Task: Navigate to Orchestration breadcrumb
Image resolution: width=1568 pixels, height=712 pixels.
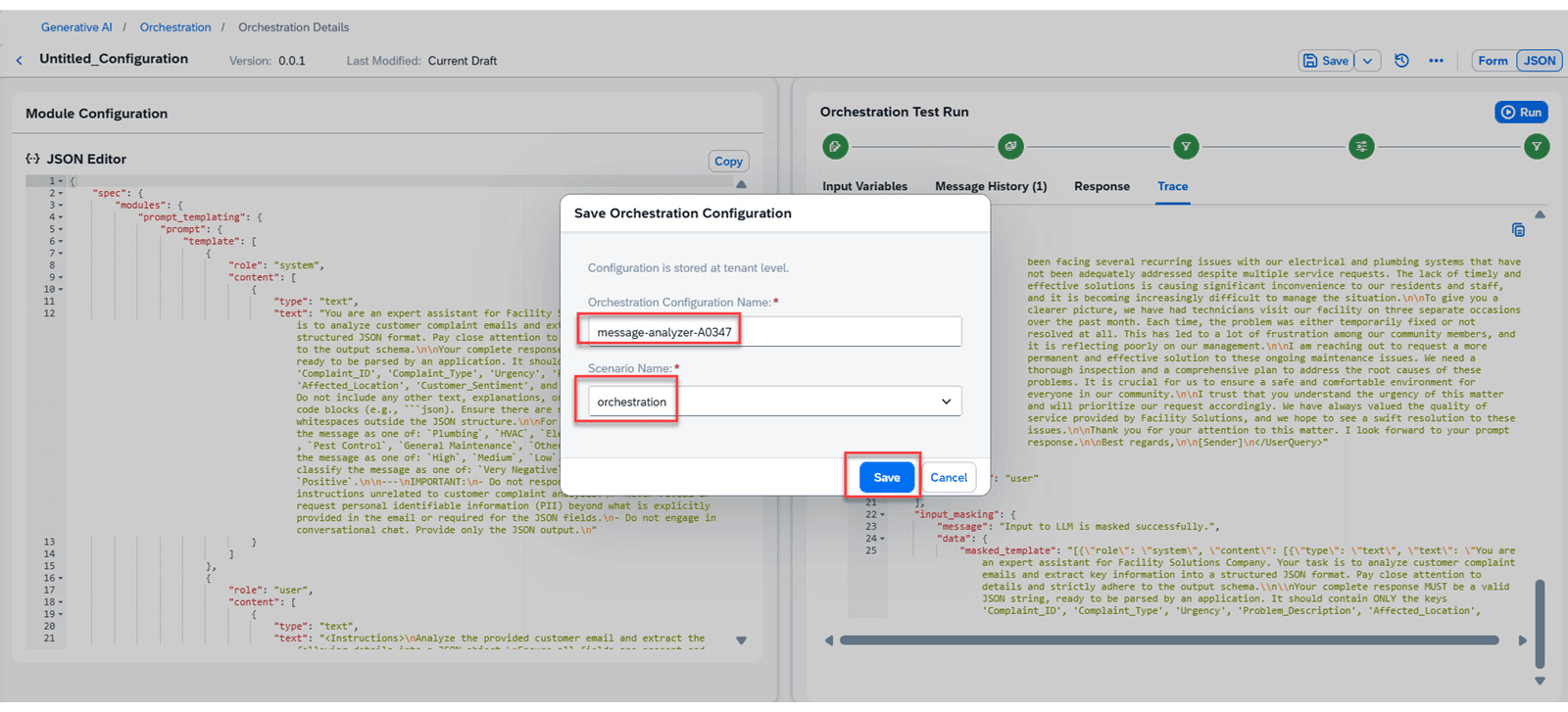Action: pyautogui.click(x=175, y=27)
